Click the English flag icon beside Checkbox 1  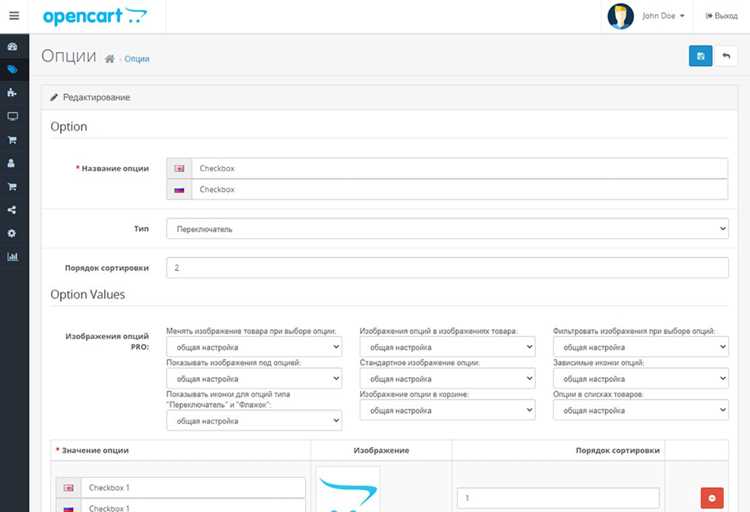point(69,488)
